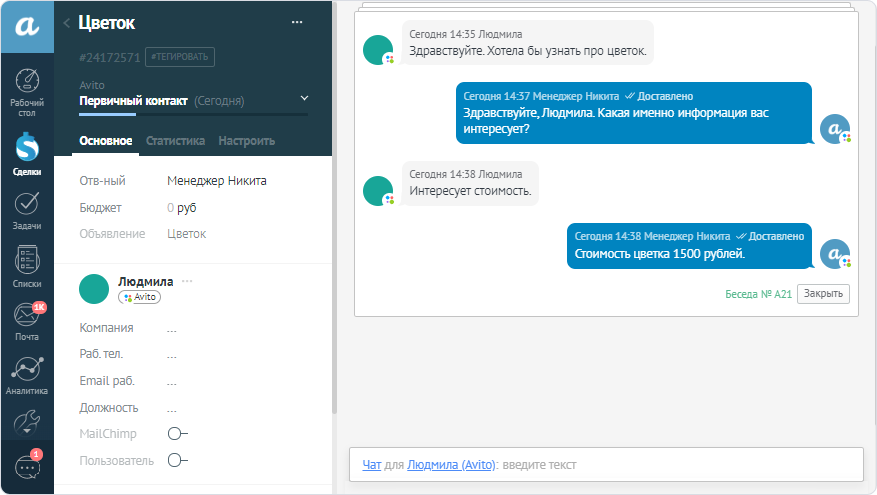877x495 pixels.
Task: Open the three-dot menu next to Людмила
Action: click(x=187, y=281)
